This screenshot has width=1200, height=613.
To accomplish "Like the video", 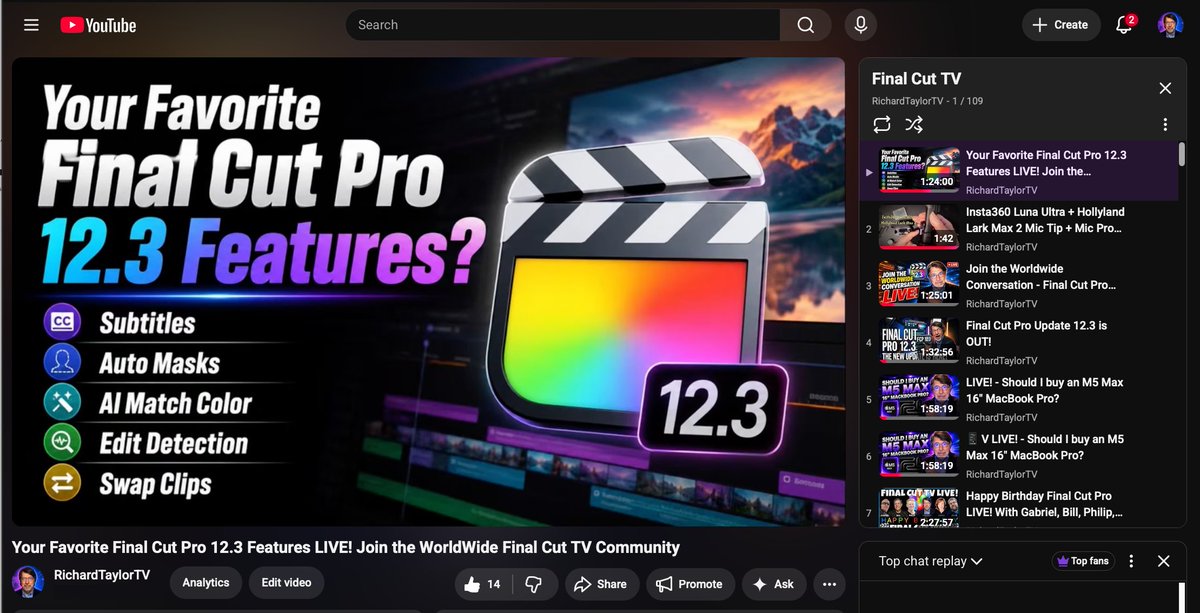I will 483,584.
